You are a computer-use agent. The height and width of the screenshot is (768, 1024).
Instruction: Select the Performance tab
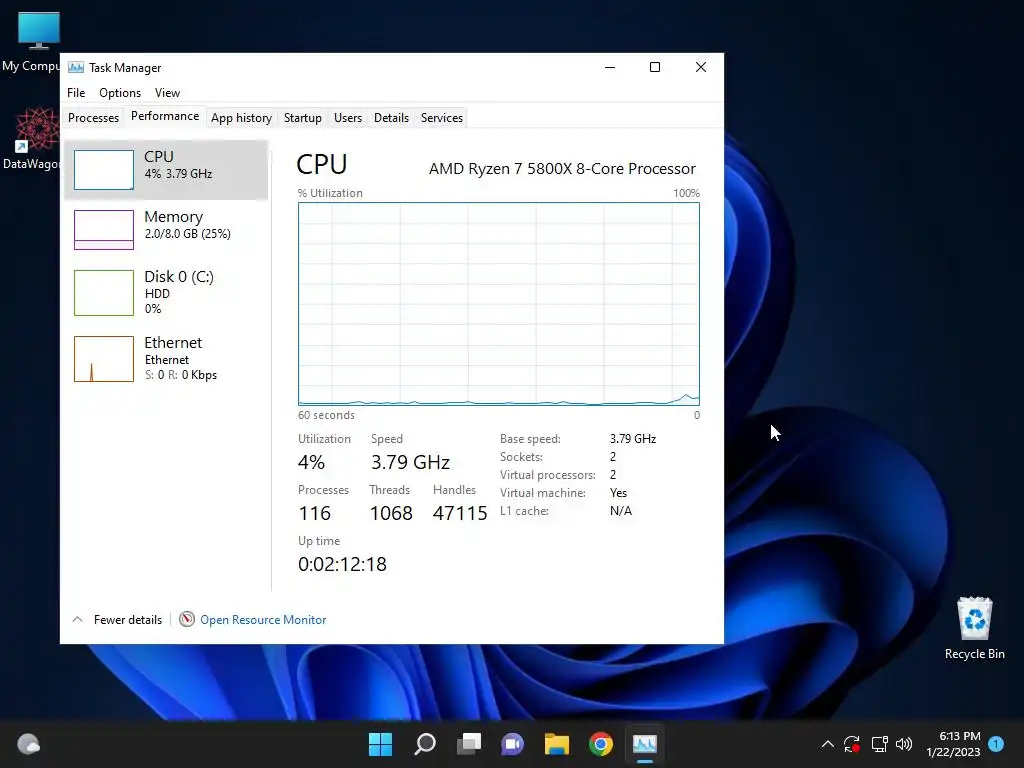click(x=165, y=116)
